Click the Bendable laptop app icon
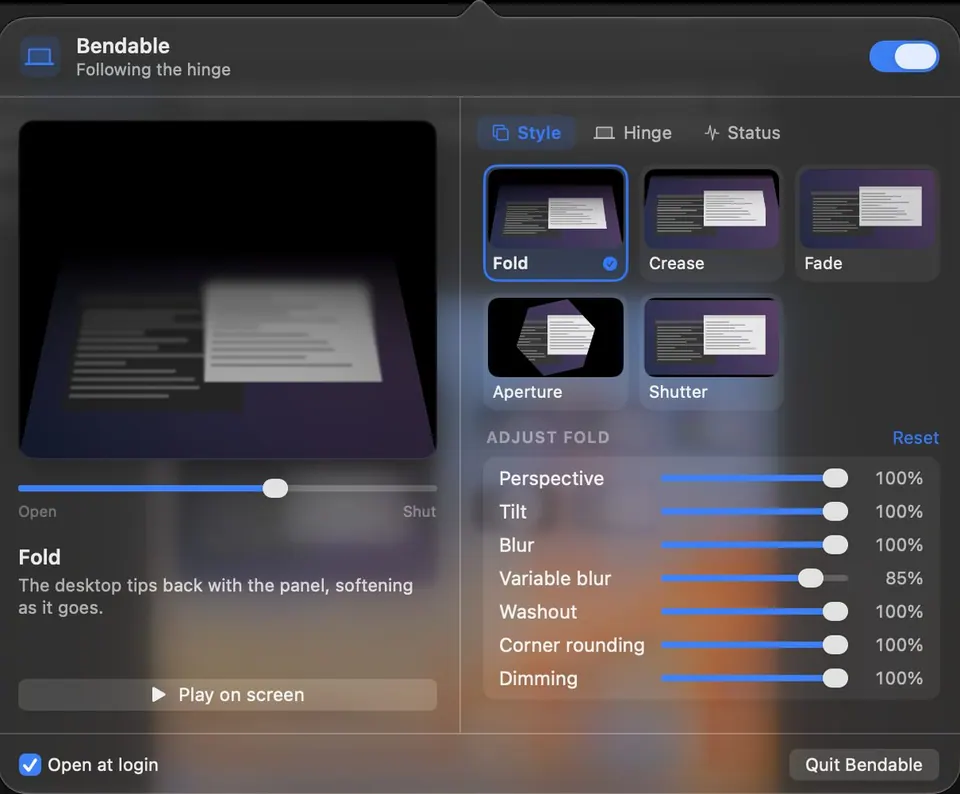960x794 pixels. coord(40,57)
